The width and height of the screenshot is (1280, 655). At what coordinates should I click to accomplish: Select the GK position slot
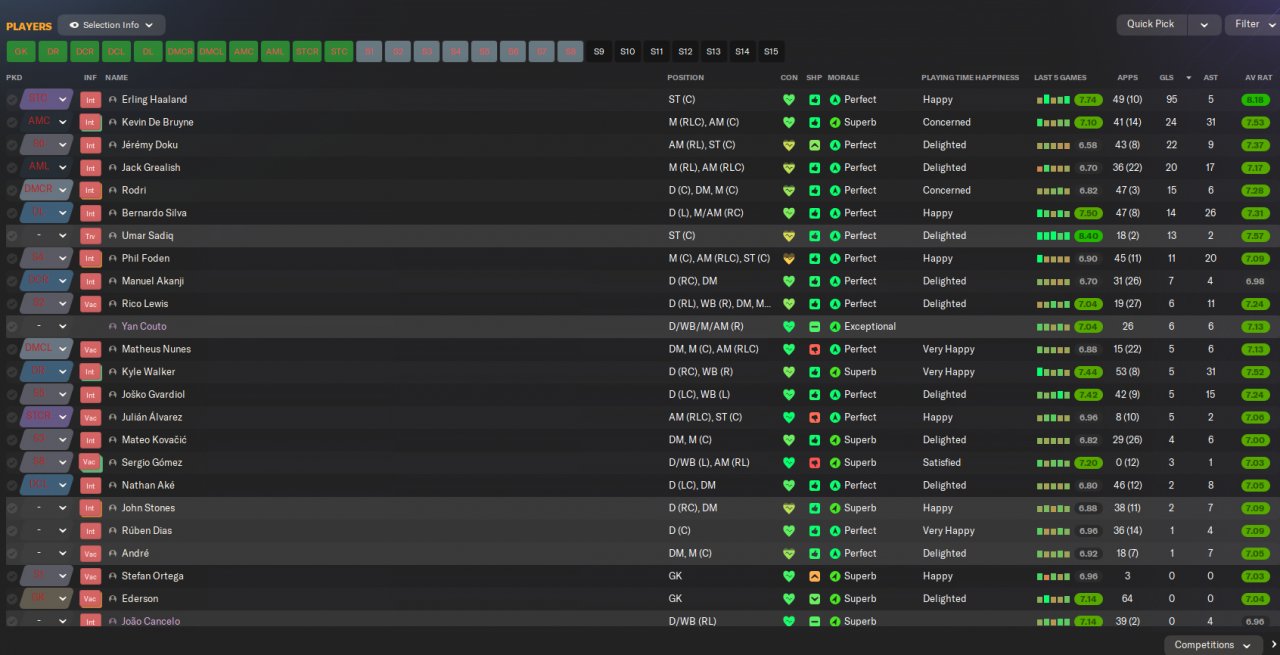click(21, 51)
